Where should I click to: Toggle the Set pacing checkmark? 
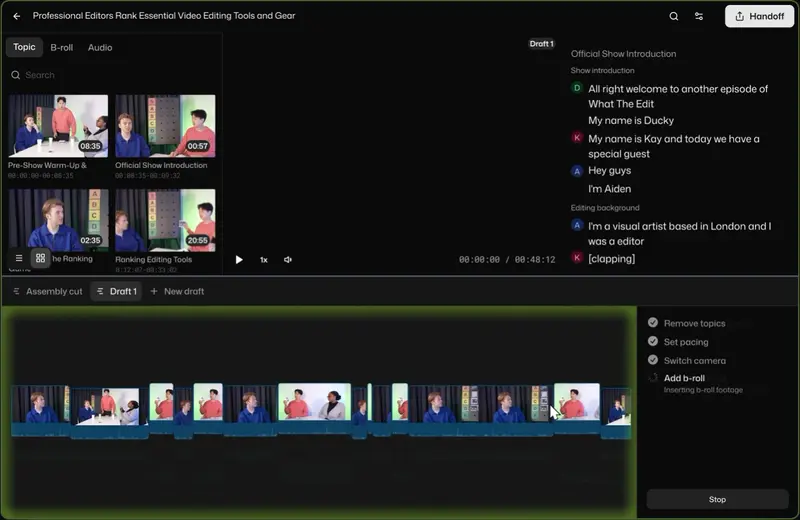[x=653, y=341]
